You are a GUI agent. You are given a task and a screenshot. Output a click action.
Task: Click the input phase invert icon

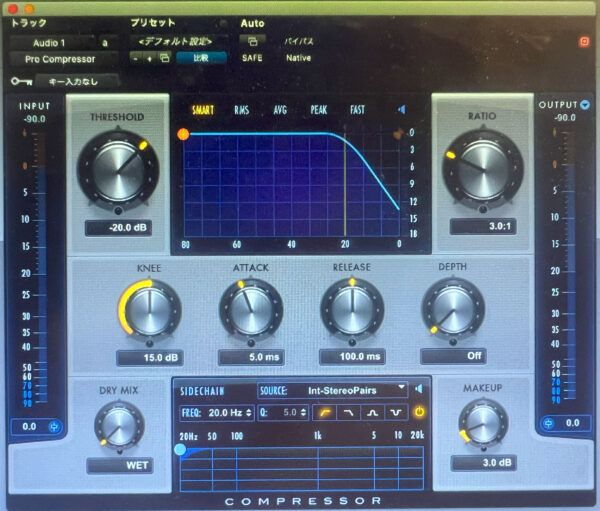point(54,426)
